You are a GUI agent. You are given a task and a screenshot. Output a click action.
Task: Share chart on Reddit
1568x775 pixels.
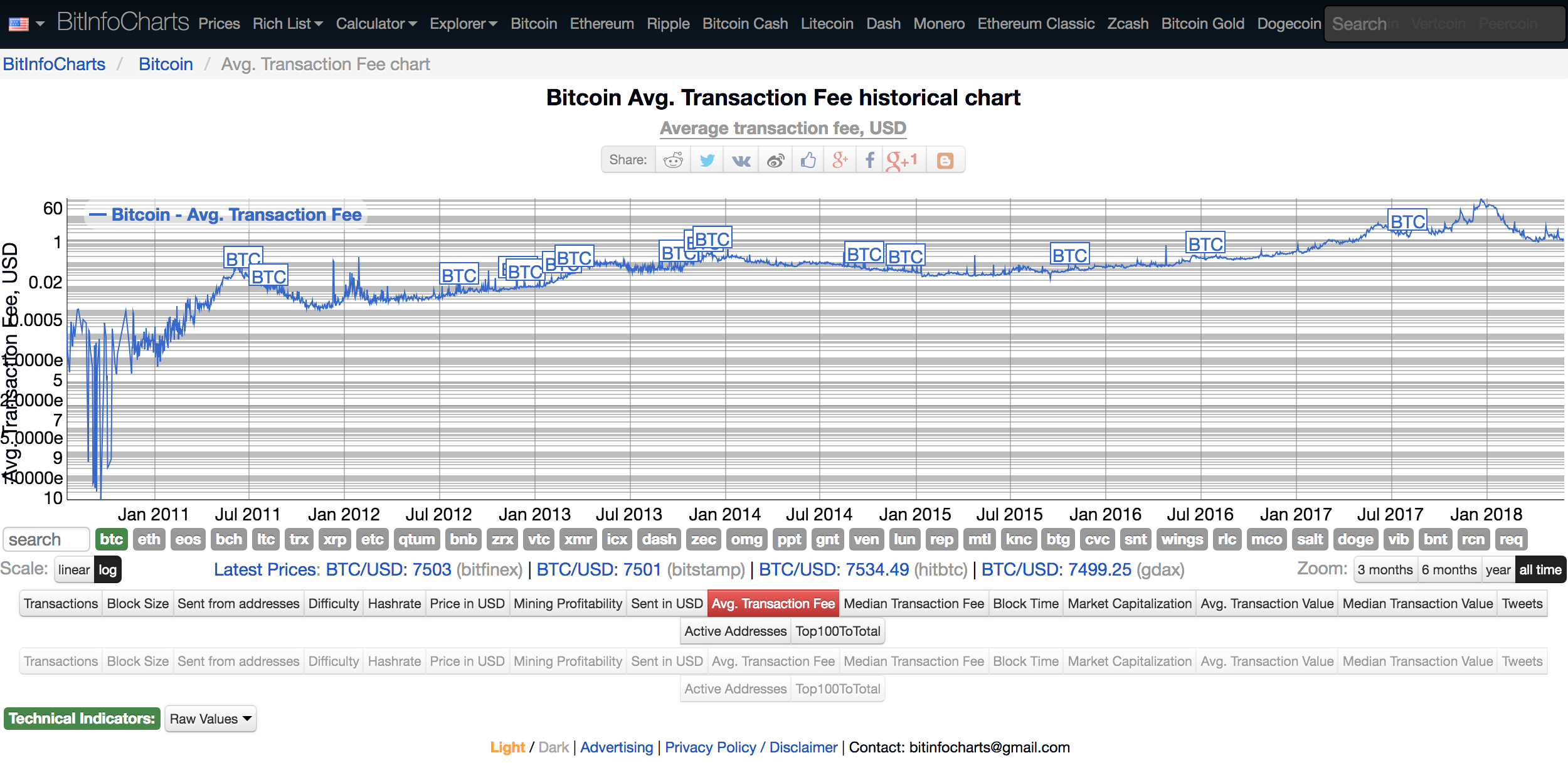673,160
